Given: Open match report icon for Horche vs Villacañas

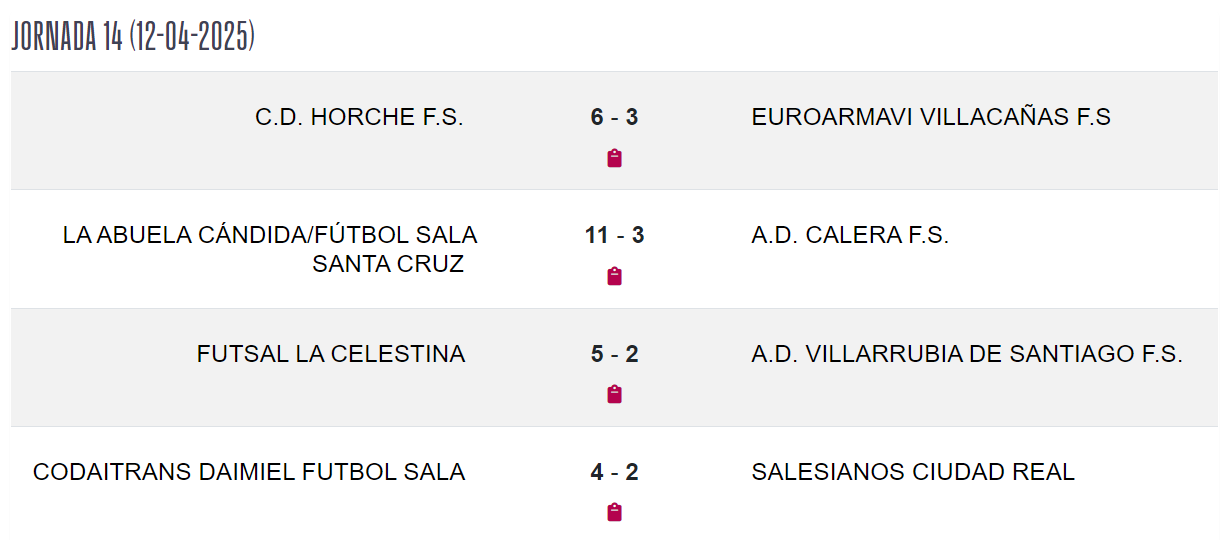Looking at the screenshot, I should (615, 158).
